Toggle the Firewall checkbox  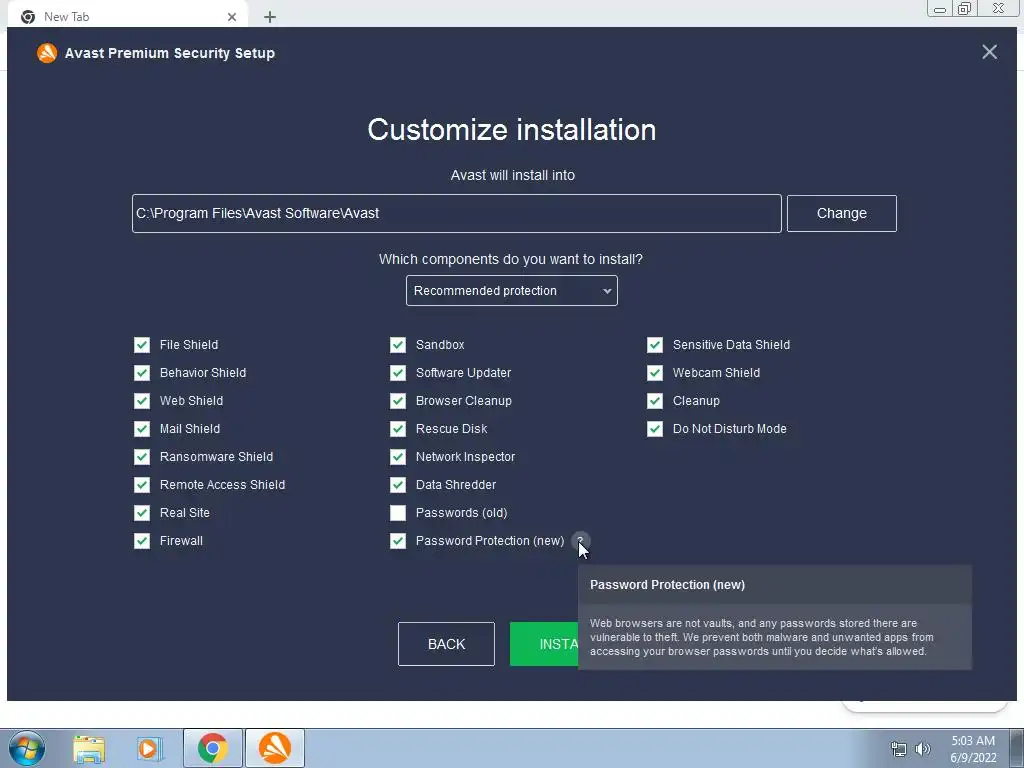pos(142,541)
